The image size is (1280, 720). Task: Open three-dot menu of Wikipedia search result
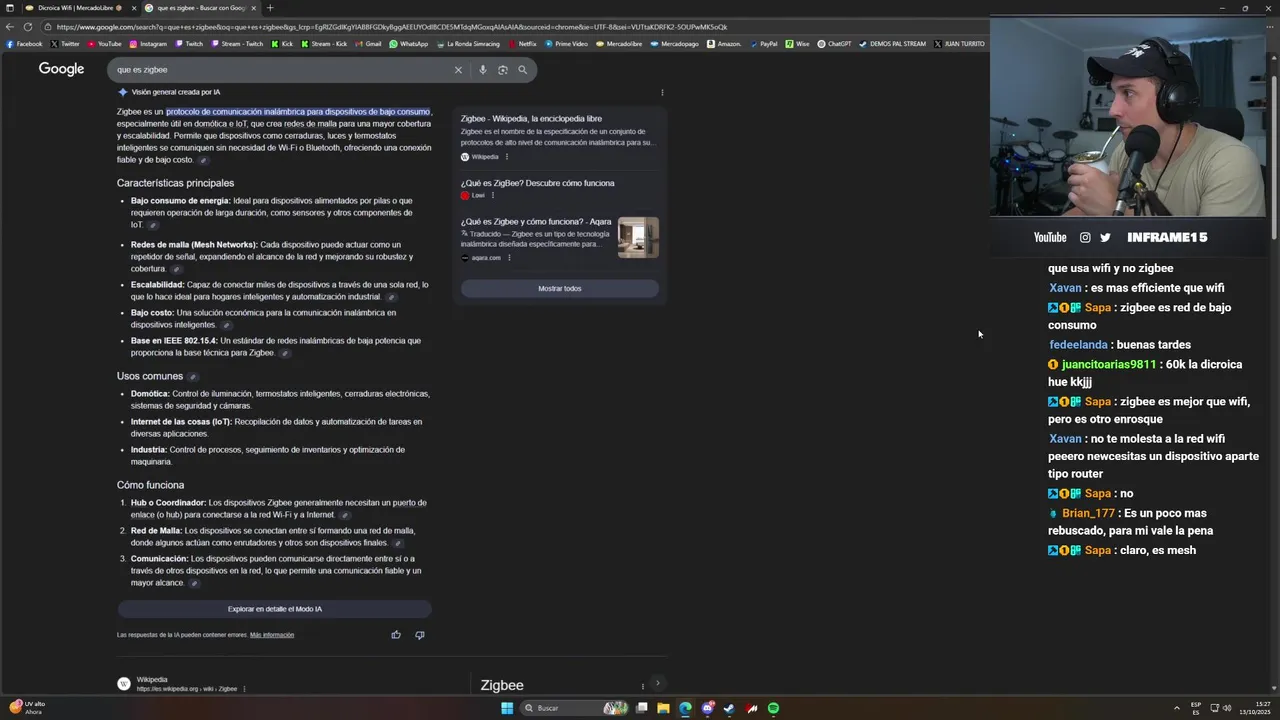click(x=244, y=689)
